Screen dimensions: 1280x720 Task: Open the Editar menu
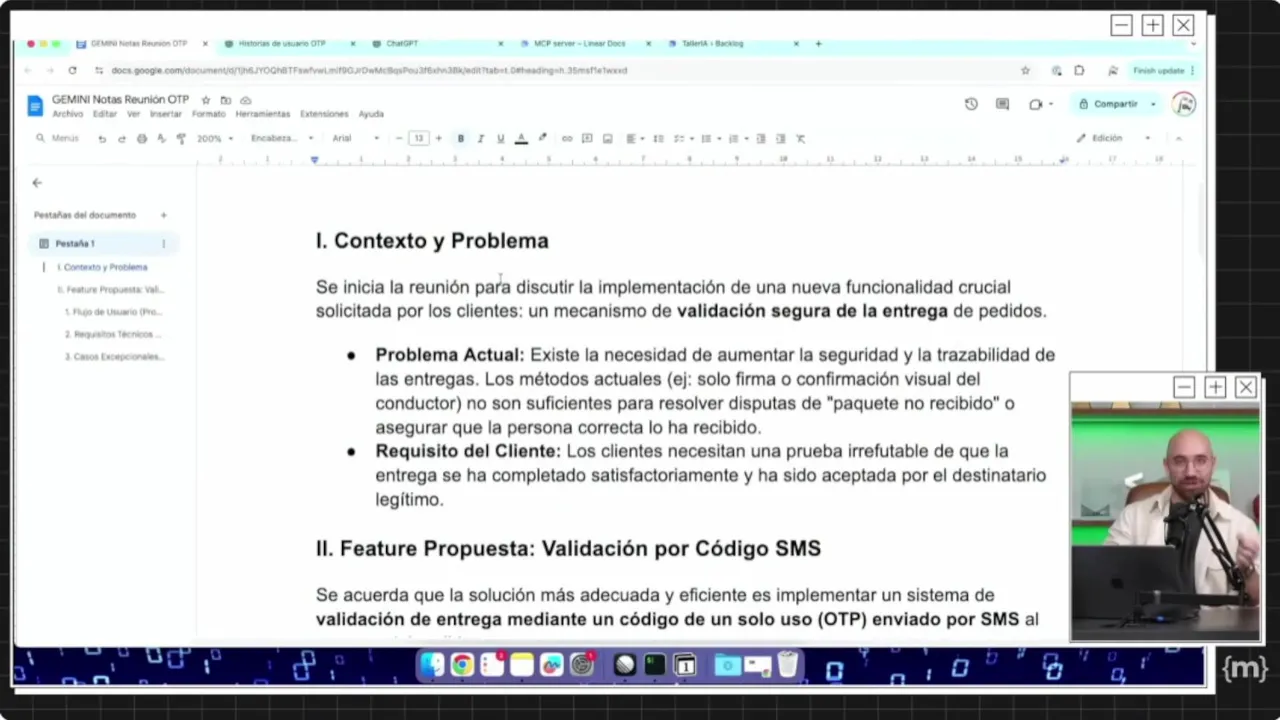105,114
